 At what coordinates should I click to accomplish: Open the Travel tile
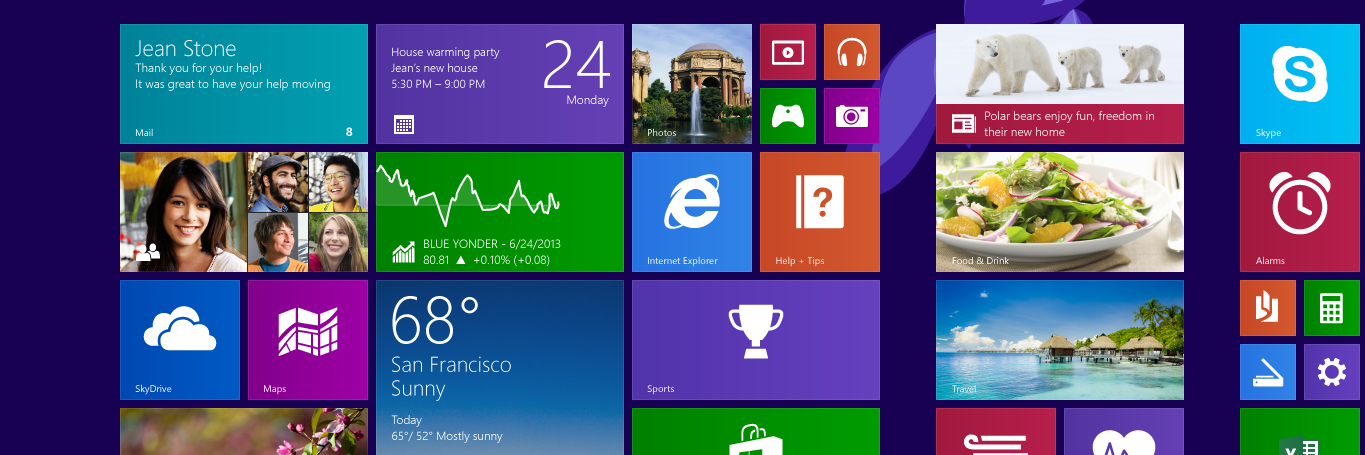1060,340
